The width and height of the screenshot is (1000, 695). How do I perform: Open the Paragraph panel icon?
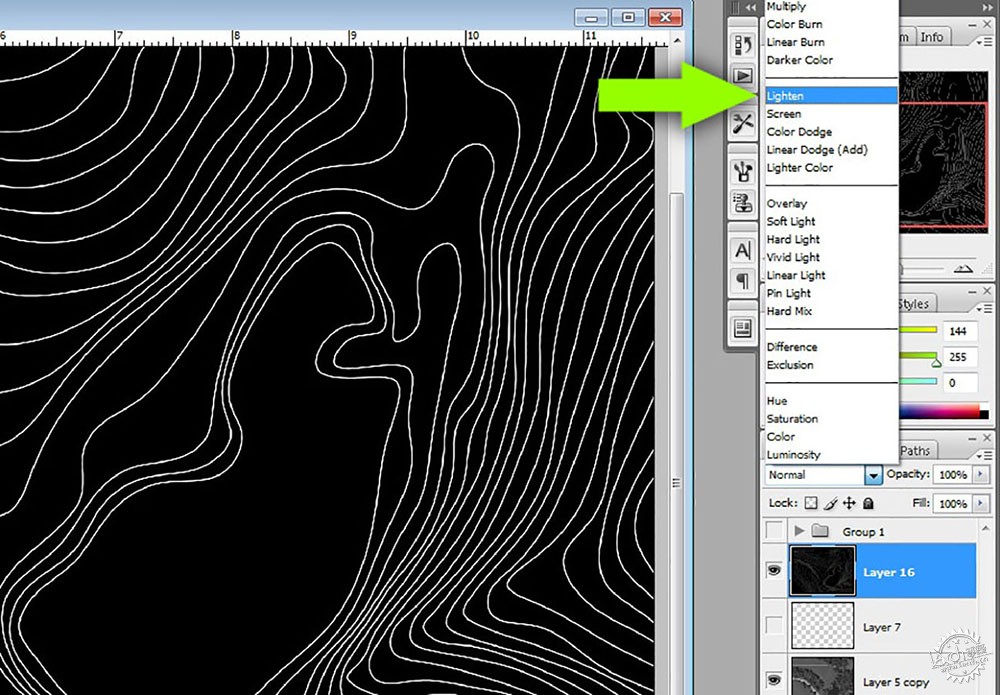point(743,281)
